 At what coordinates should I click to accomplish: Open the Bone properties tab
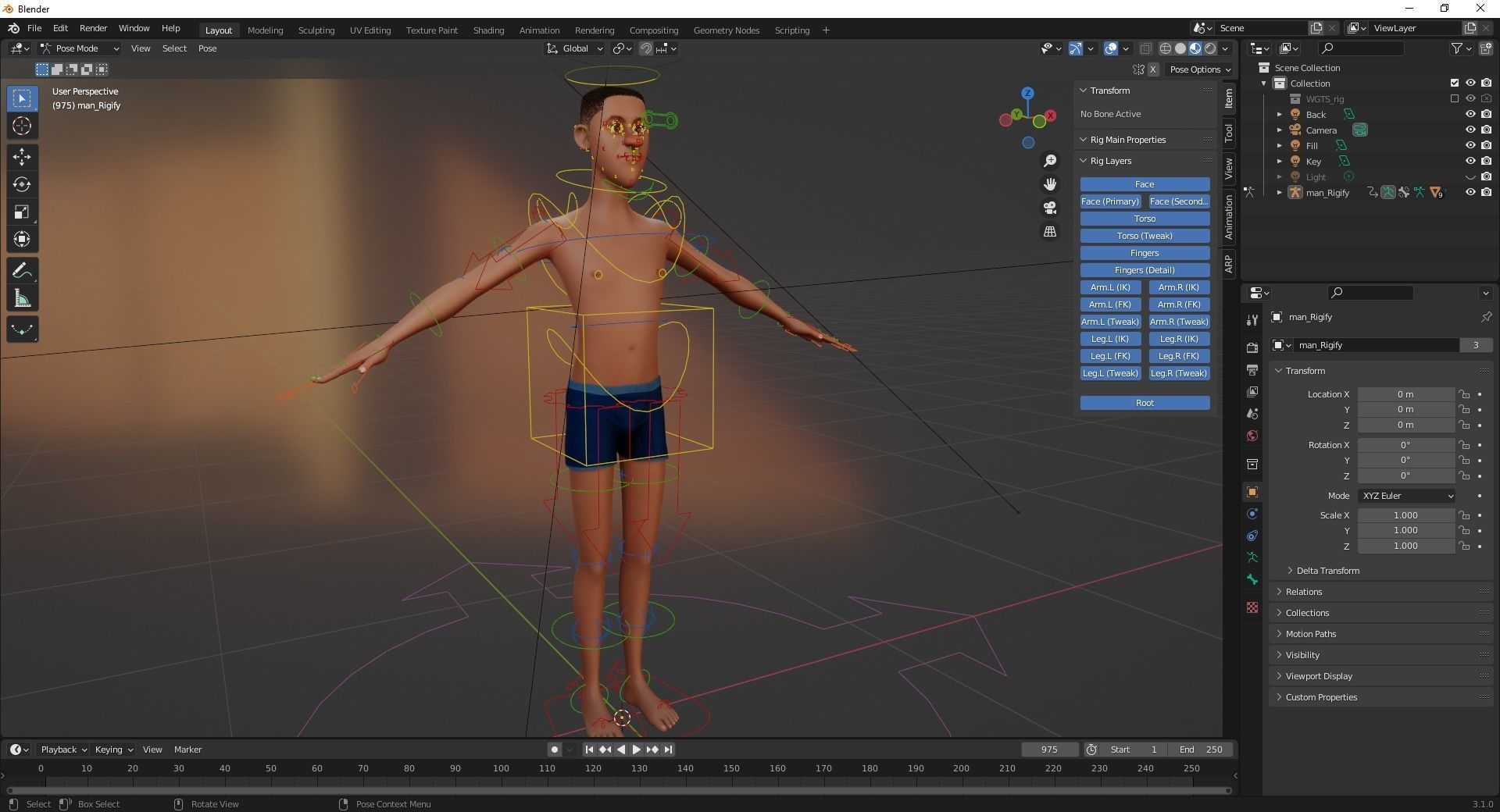(x=1252, y=579)
